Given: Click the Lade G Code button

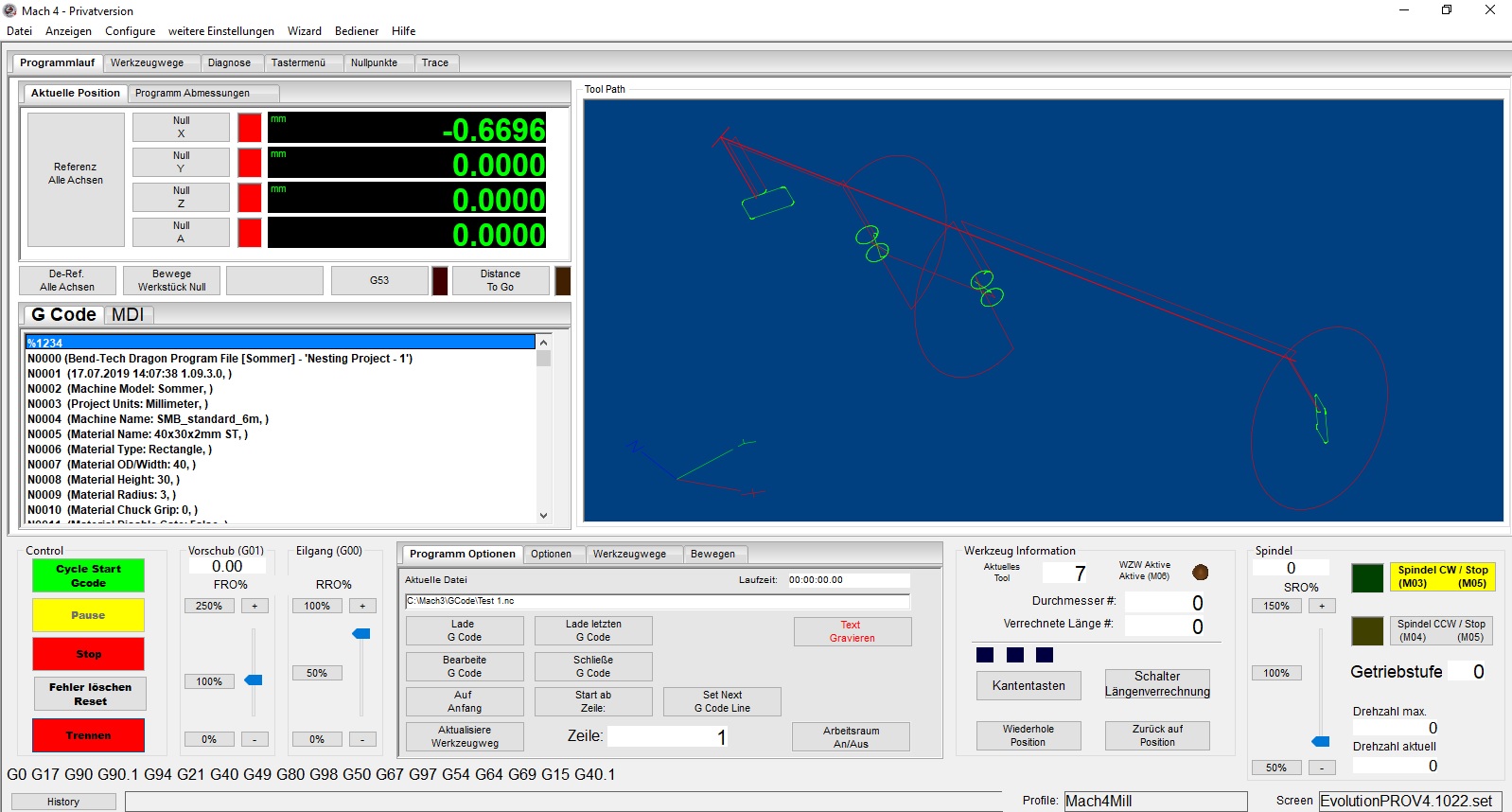Looking at the screenshot, I should [464, 631].
